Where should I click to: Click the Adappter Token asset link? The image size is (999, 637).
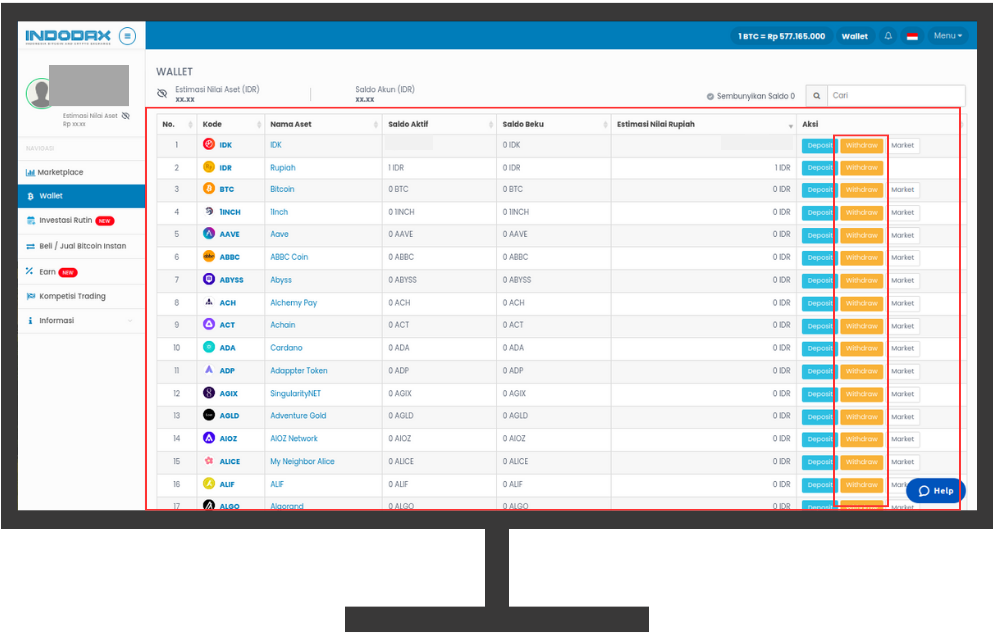299,371
